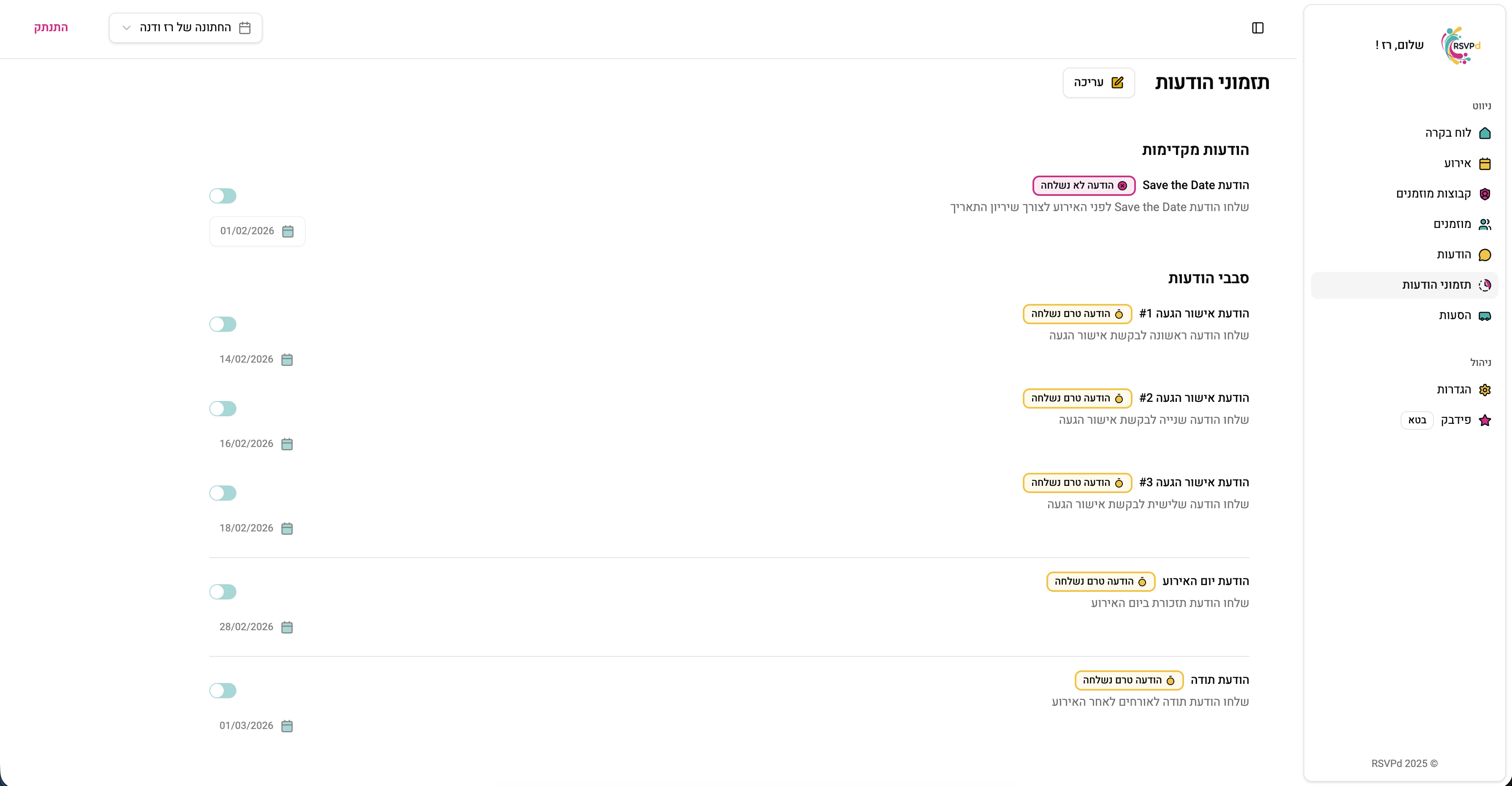
Task: Expand the החתונה של רז ודנה event dropdown
Action: (x=185, y=28)
